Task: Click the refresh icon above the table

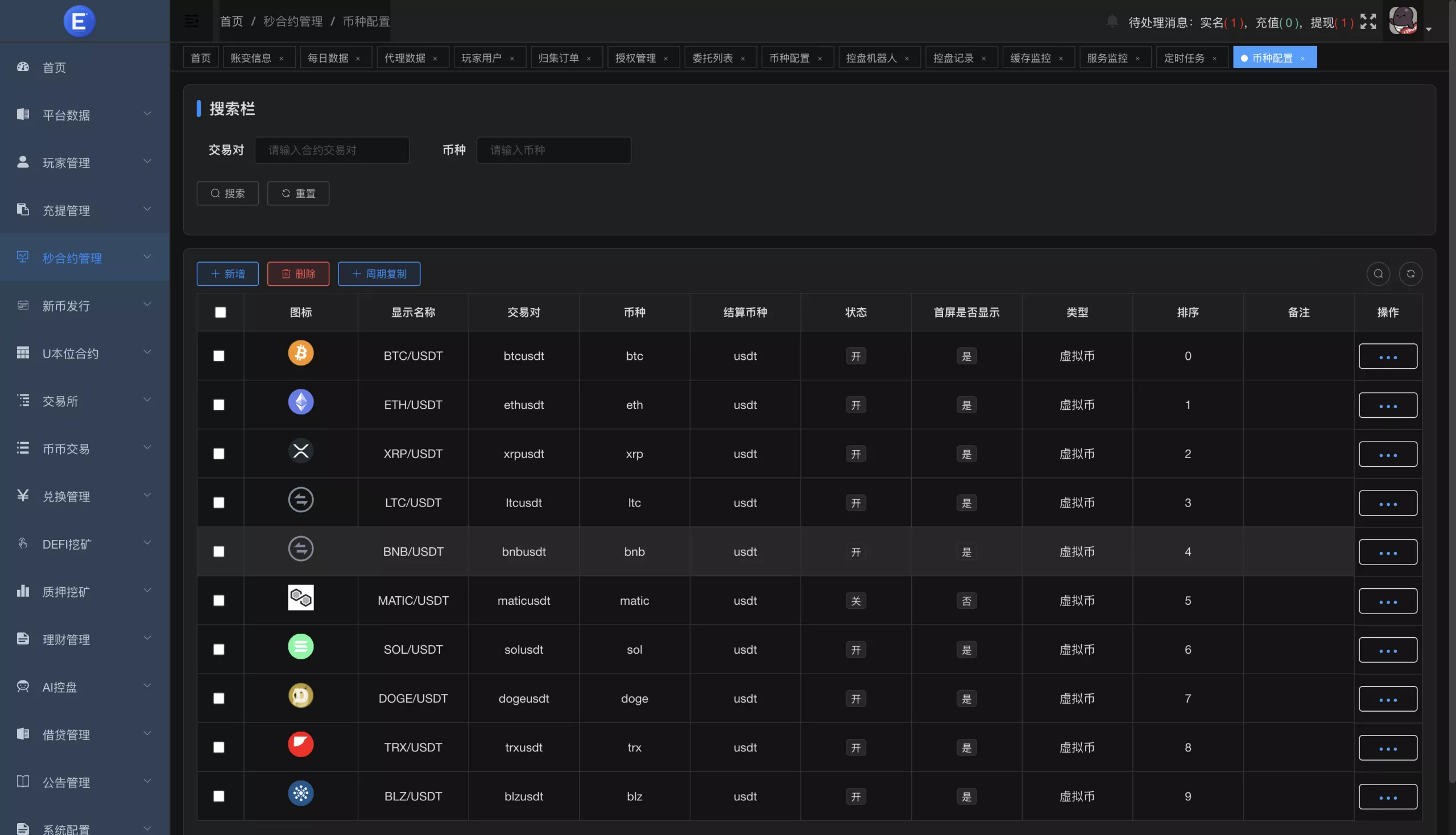Action: coord(1411,273)
